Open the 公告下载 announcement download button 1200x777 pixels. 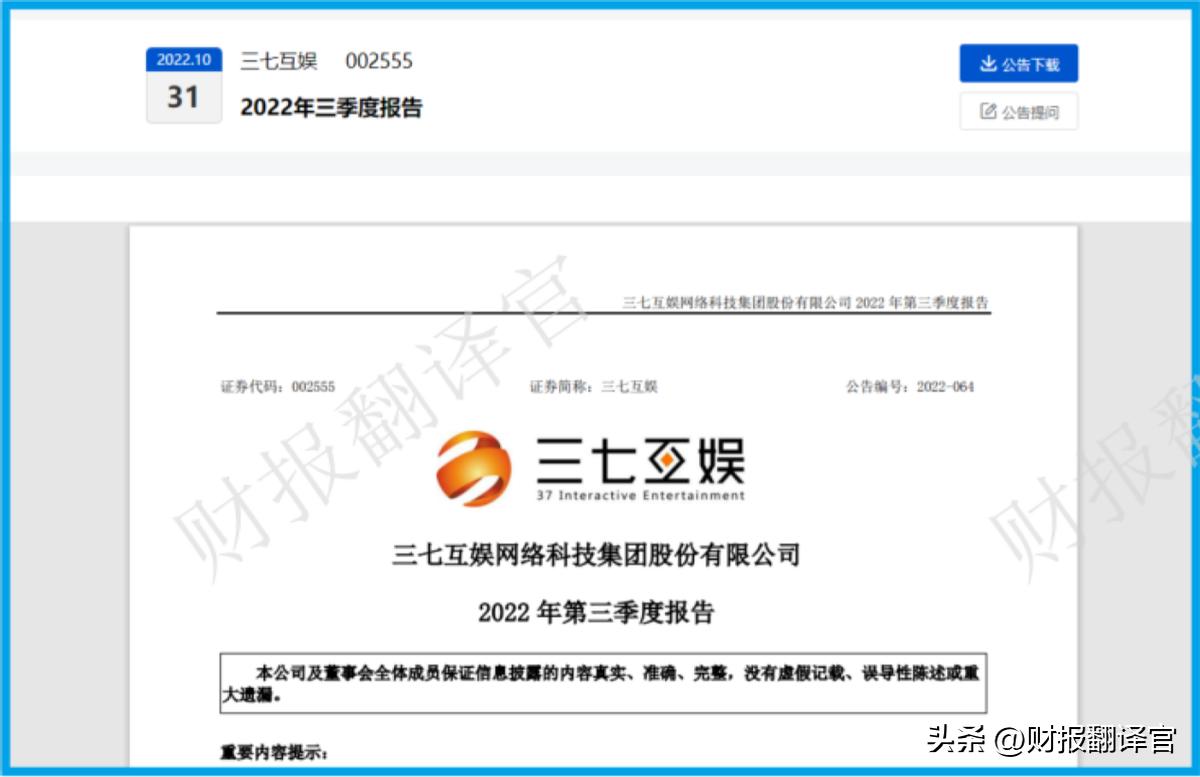[x=1020, y=63]
